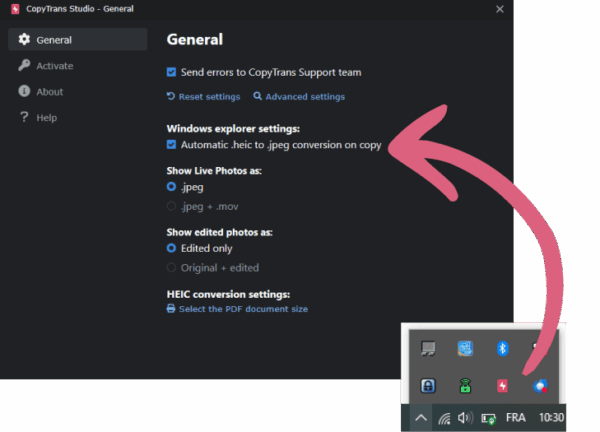Image resolution: width=600 pixels, height=432 pixels.
Task: Click the key icon beside Activate
Action: (24, 65)
